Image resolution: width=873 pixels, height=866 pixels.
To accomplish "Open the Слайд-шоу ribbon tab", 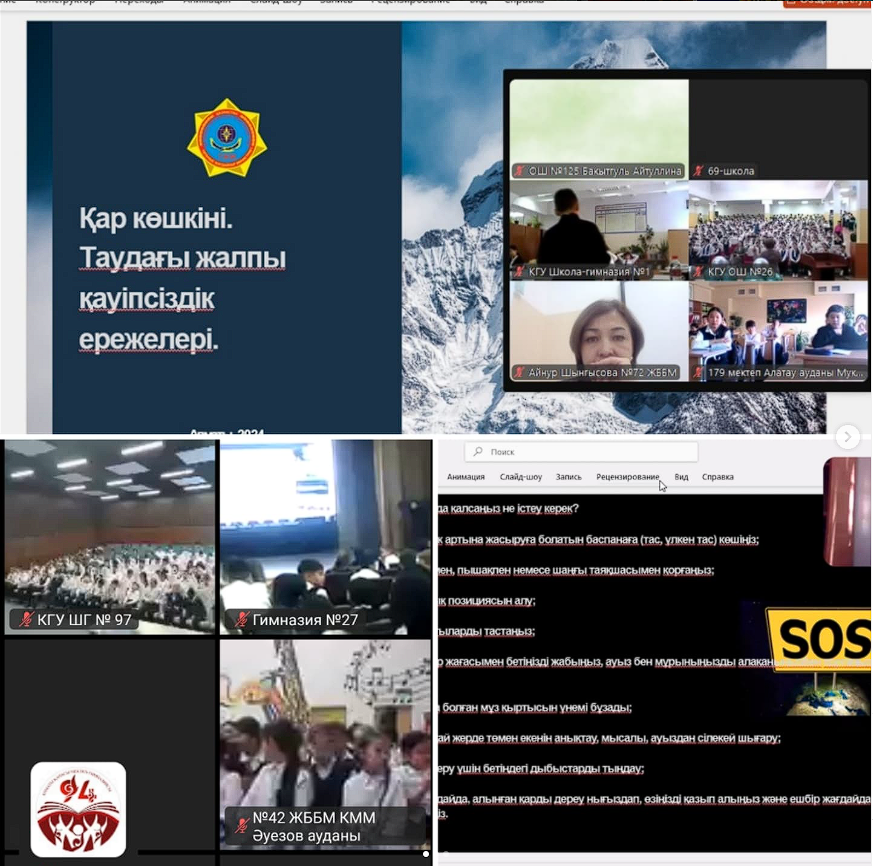I will 521,477.
